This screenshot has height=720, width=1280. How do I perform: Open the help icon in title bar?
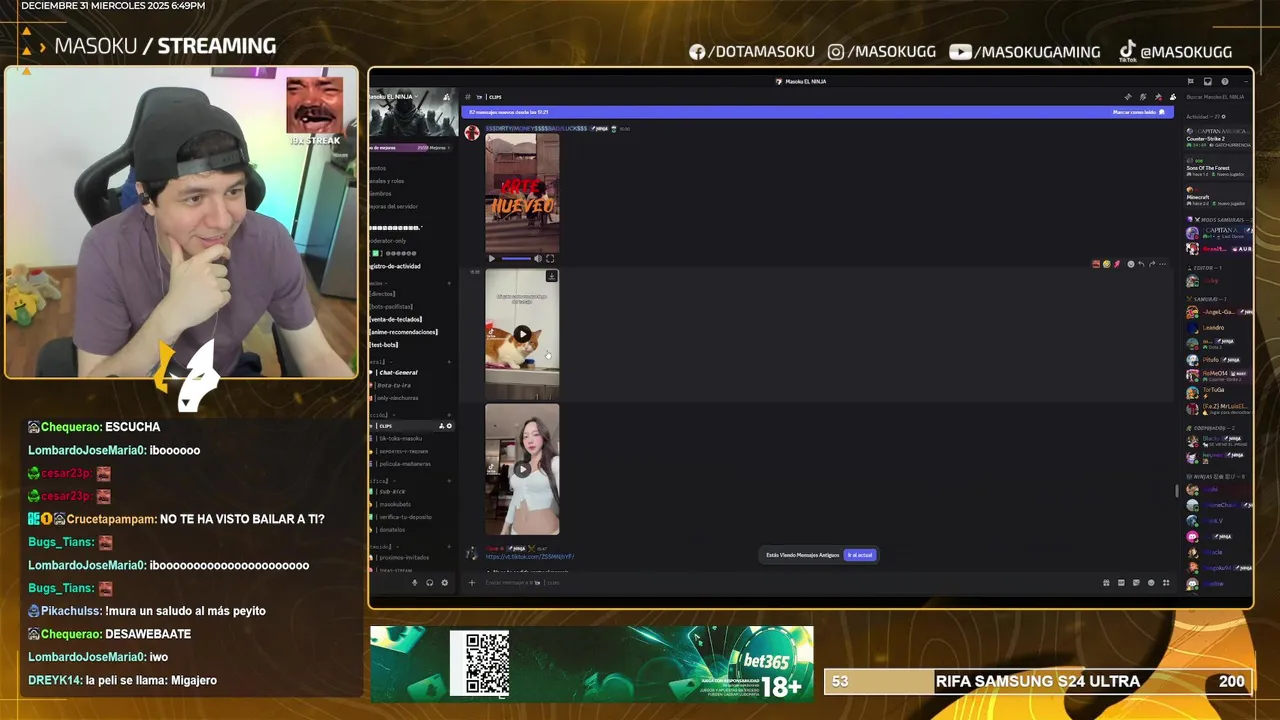point(1225,82)
